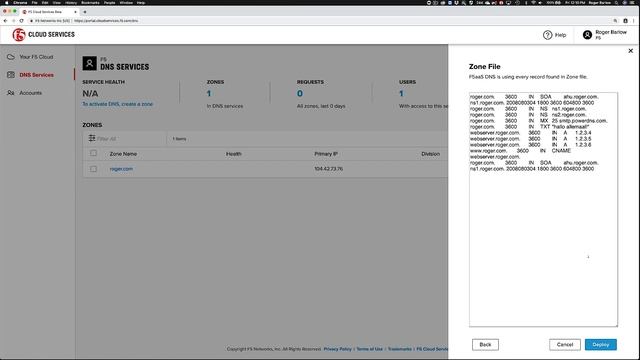Open Your F5 Cloud in sidebar
The height and width of the screenshot is (360, 640).
click(x=36, y=57)
